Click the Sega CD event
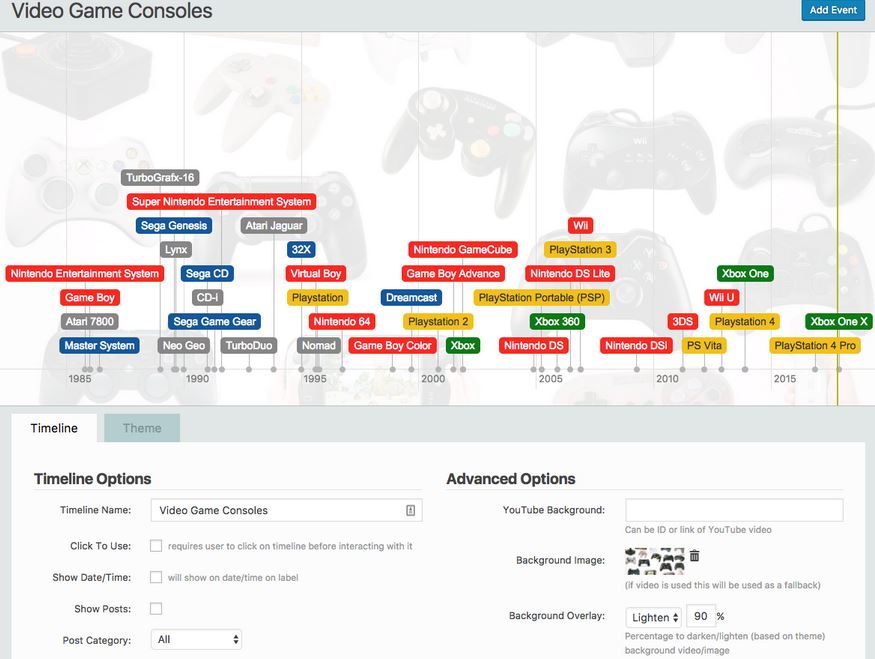875x659 pixels. coord(207,273)
